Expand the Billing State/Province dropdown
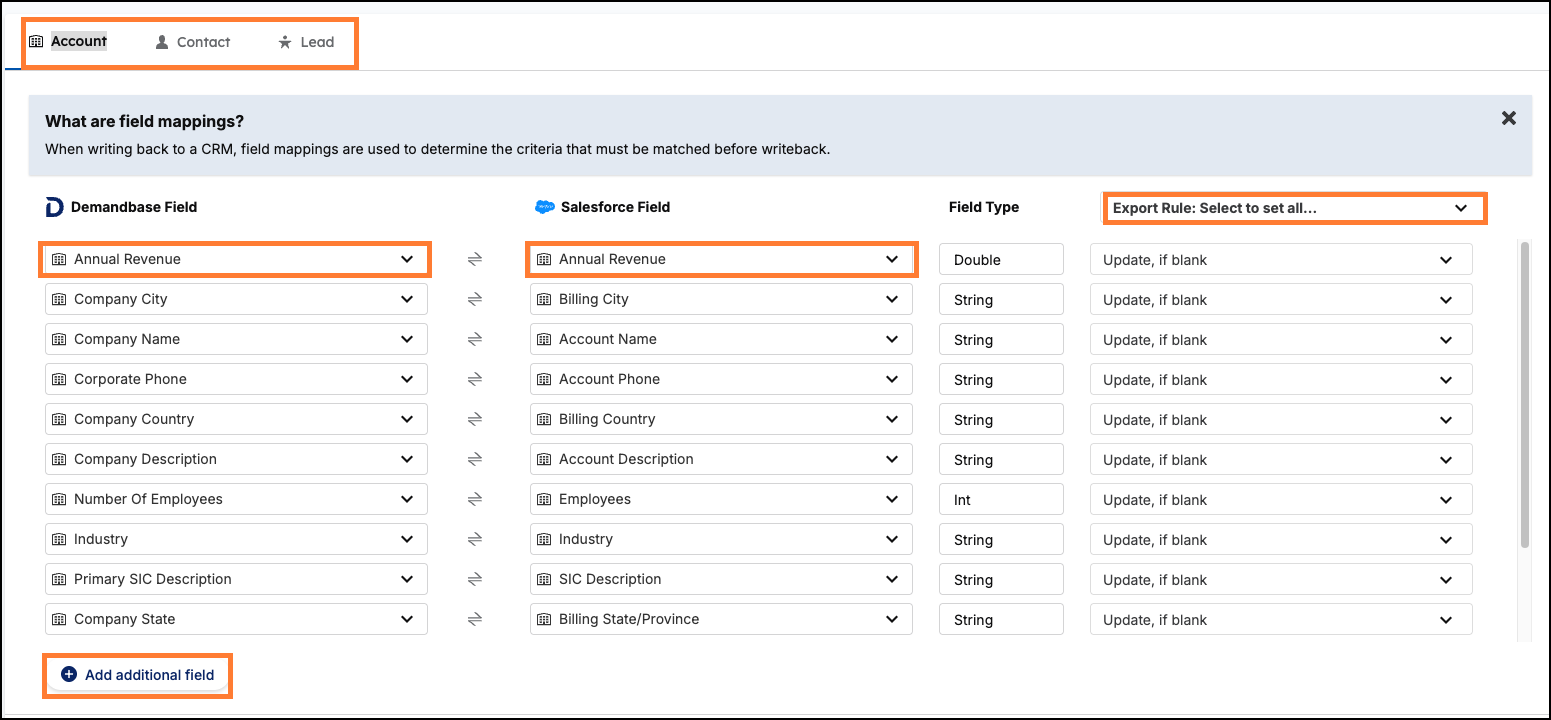Viewport: 1551px width, 720px height. pyautogui.click(x=721, y=619)
